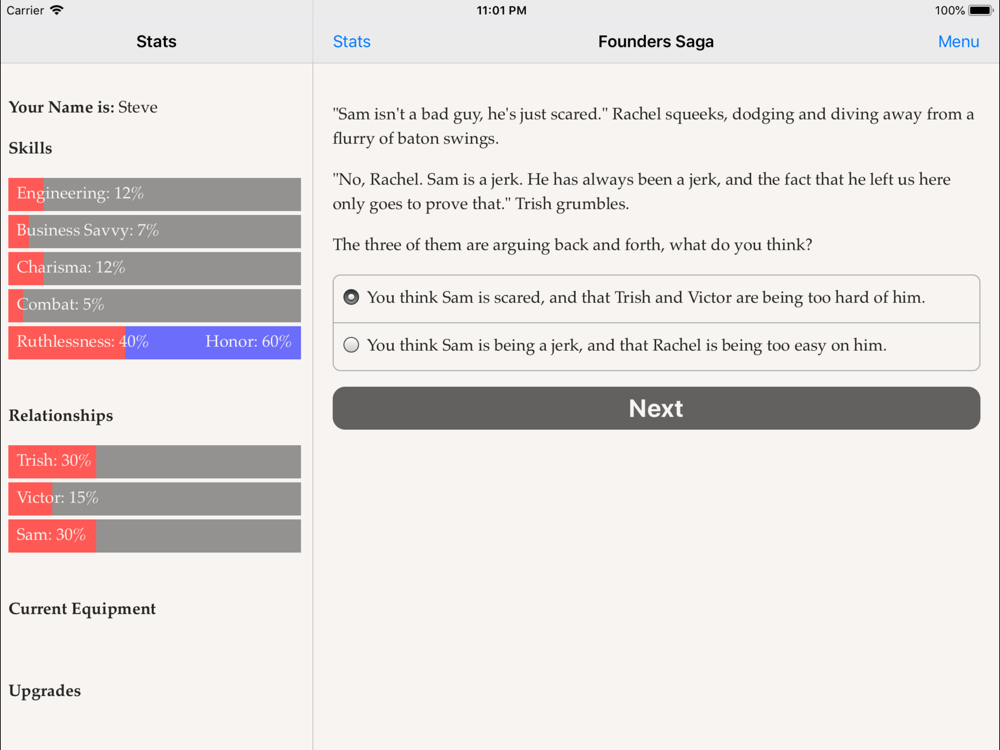Open the Stats link in the navigation bar

(351, 41)
